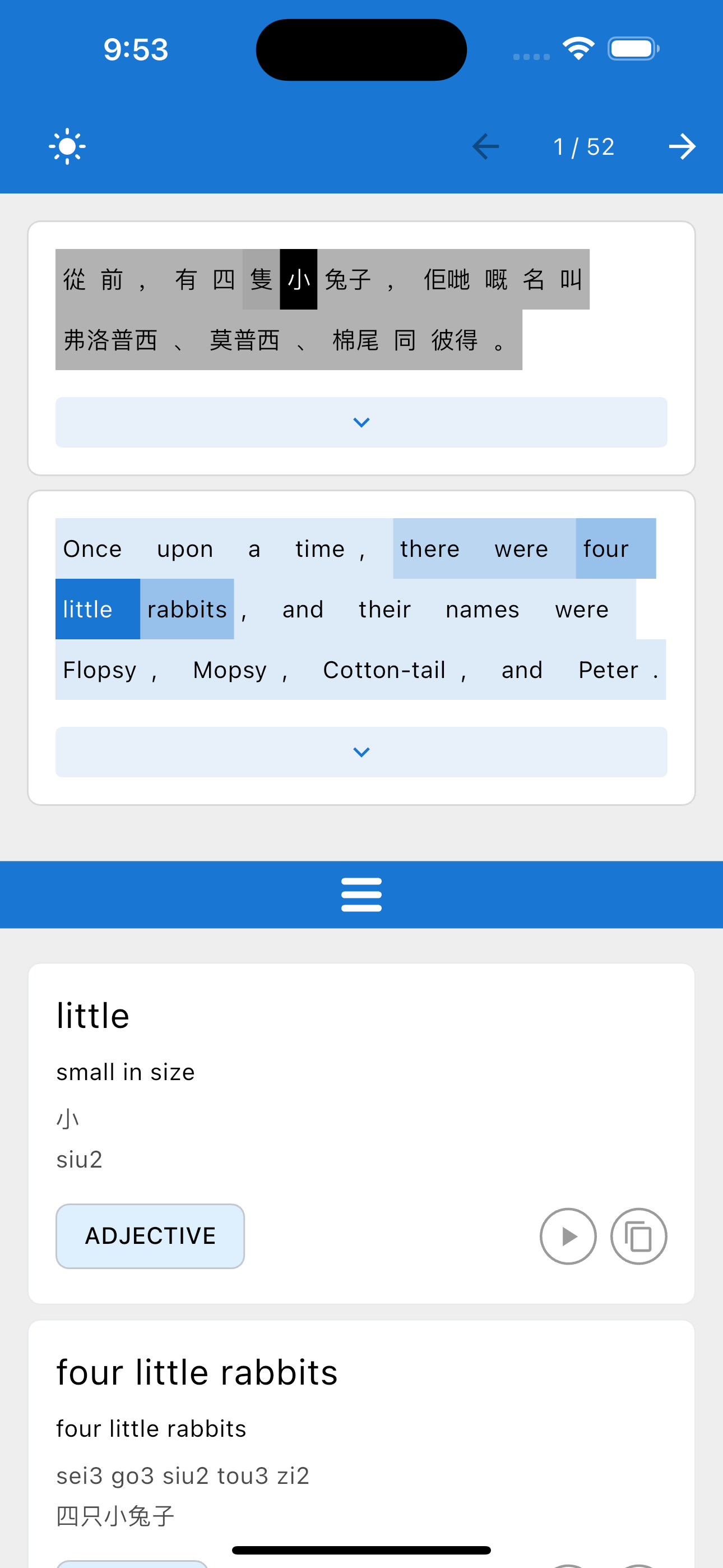This screenshot has height=1568, width=723.
Task: Tap the word 'Cotton-tail'
Action: coord(384,670)
